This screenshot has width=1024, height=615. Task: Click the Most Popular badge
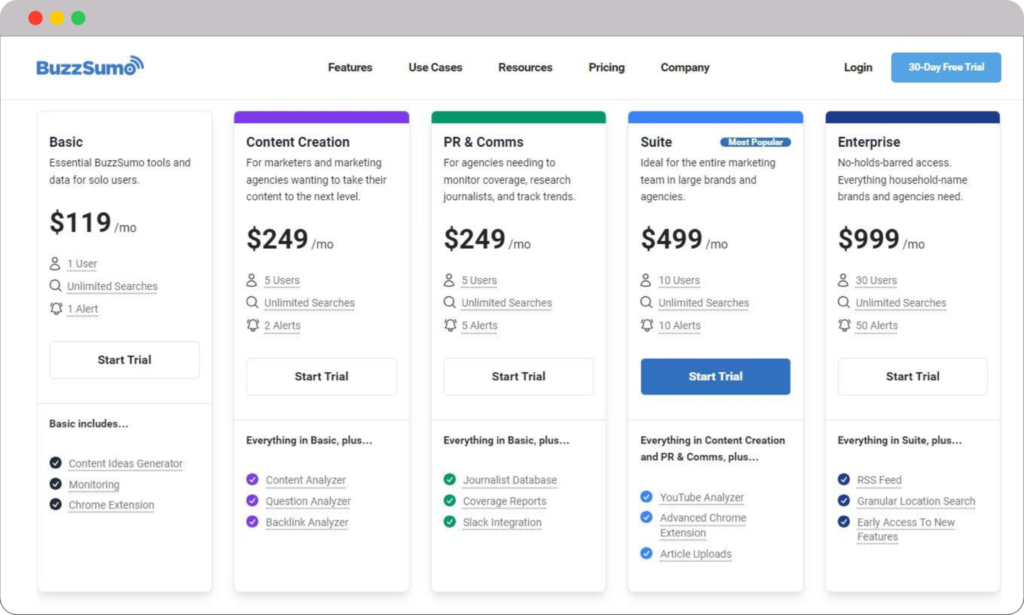click(755, 142)
